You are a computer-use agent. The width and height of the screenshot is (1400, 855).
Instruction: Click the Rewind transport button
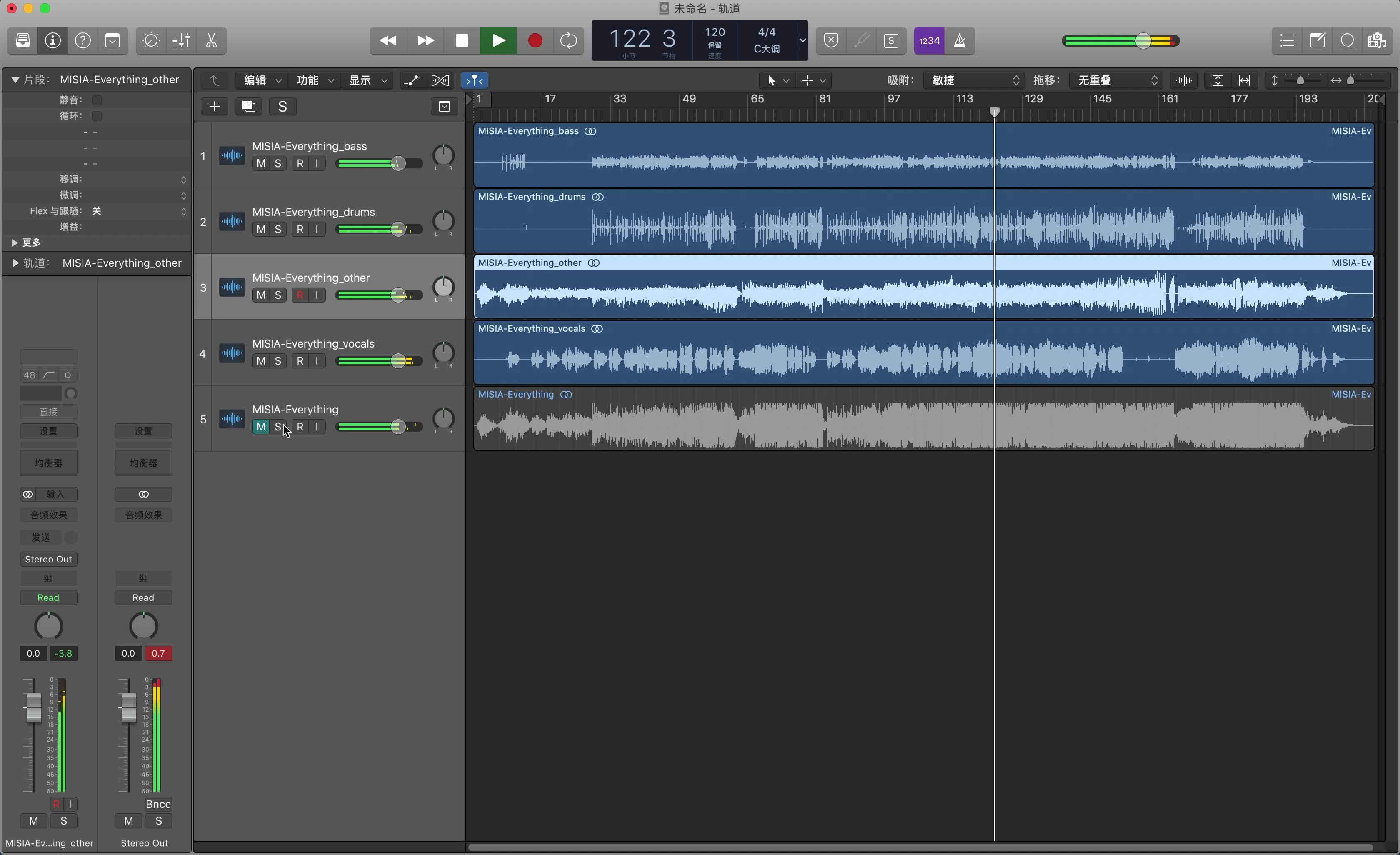point(389,40)
